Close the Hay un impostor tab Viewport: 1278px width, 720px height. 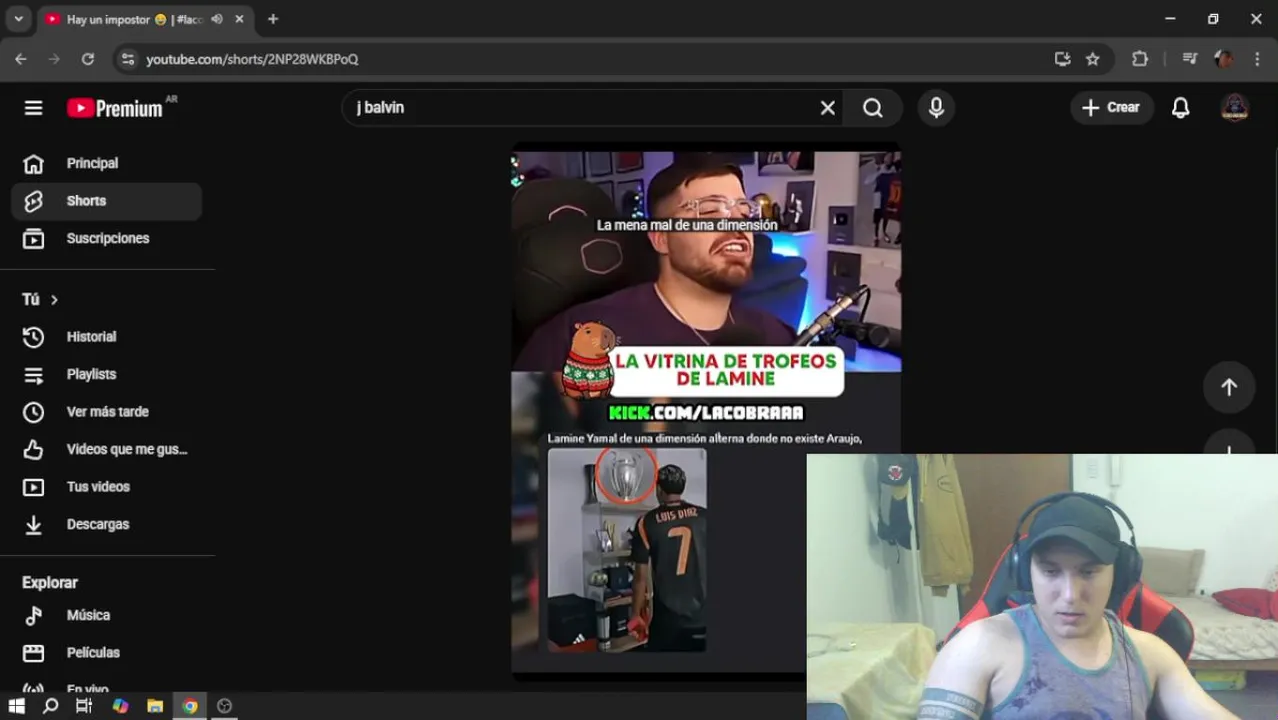tap(239, 19)
